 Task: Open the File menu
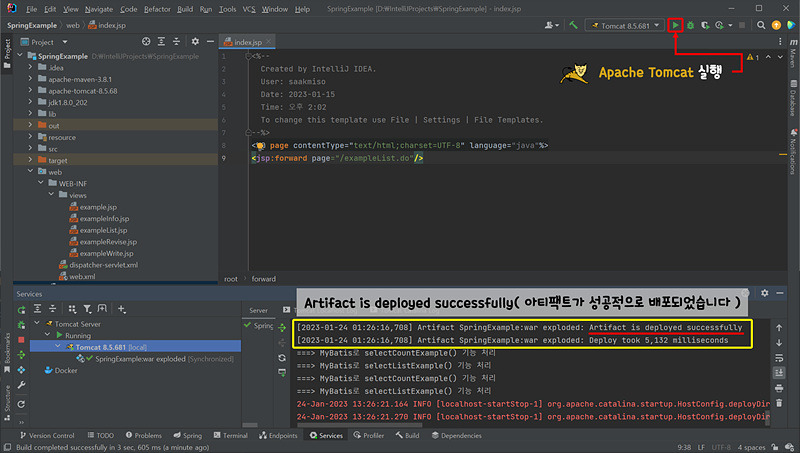pos(31,9)
